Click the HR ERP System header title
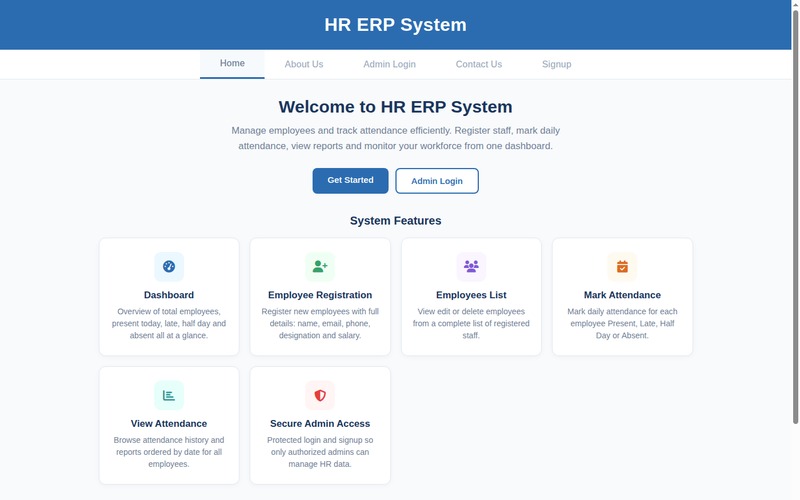This screenshot has width=800, height=500. 395,24
